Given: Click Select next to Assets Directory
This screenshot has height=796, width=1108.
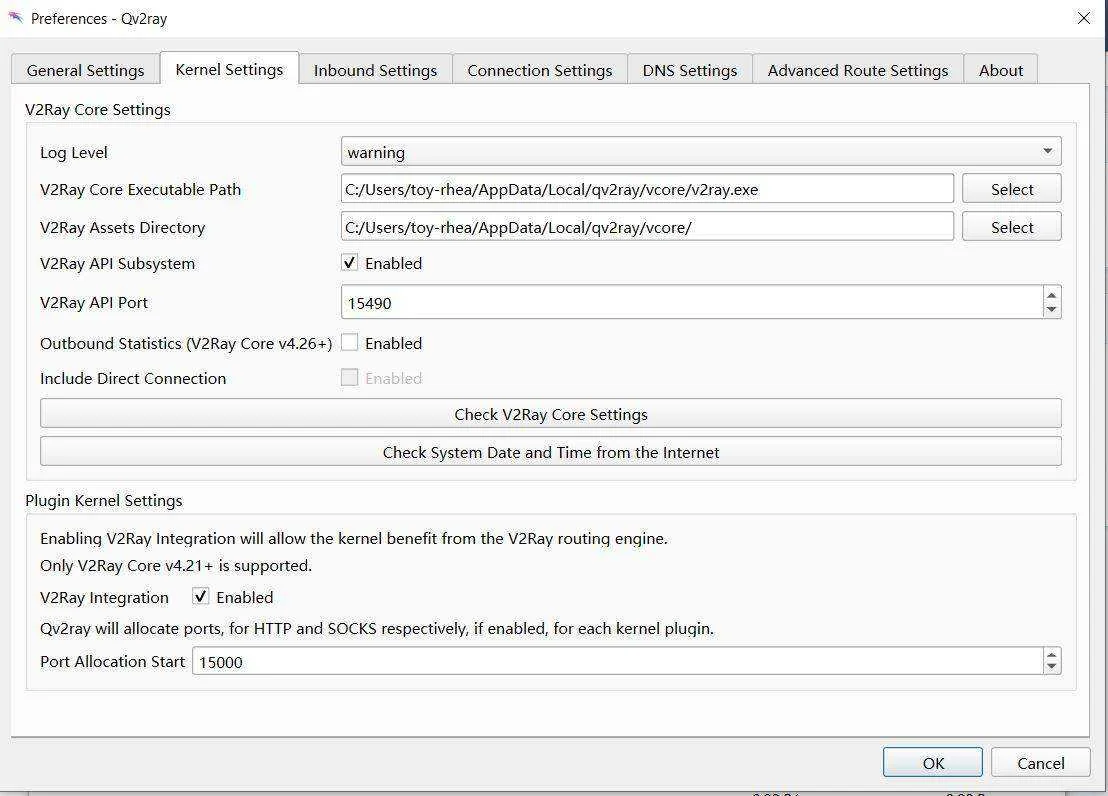Looking at the screenshot, I should pos(1012,227).
